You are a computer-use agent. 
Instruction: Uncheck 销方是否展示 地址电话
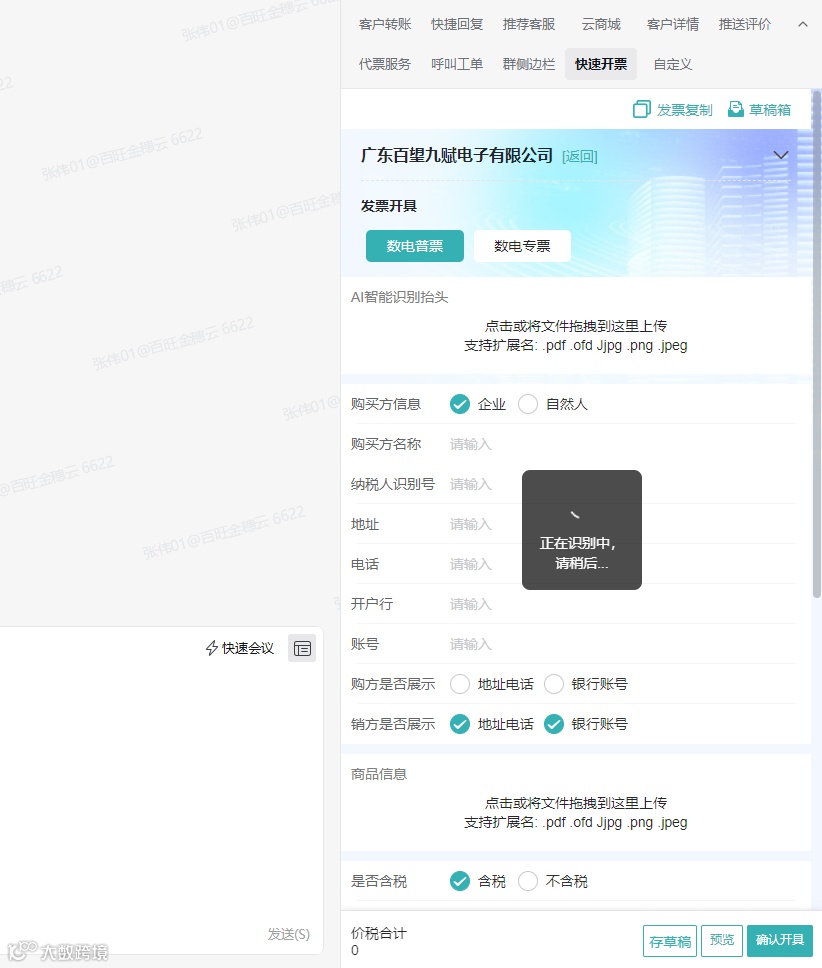click(460, 724)
